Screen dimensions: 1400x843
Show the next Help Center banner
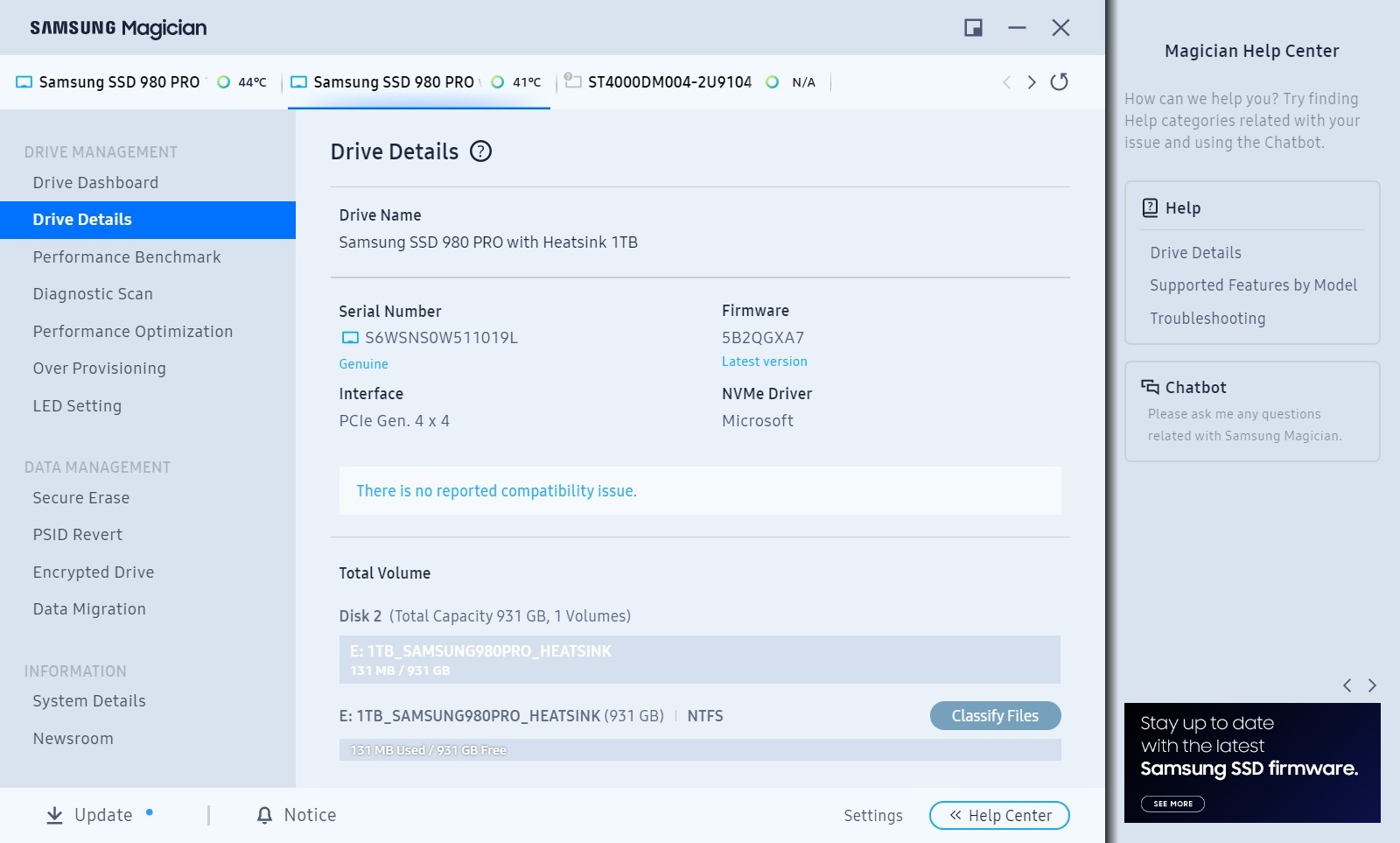click(1372, 685)
